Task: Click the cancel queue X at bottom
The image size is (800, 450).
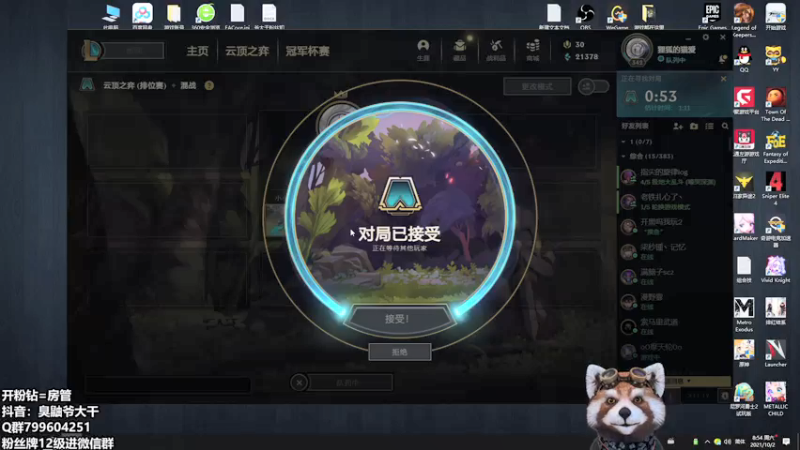Action: coord(299,382)
